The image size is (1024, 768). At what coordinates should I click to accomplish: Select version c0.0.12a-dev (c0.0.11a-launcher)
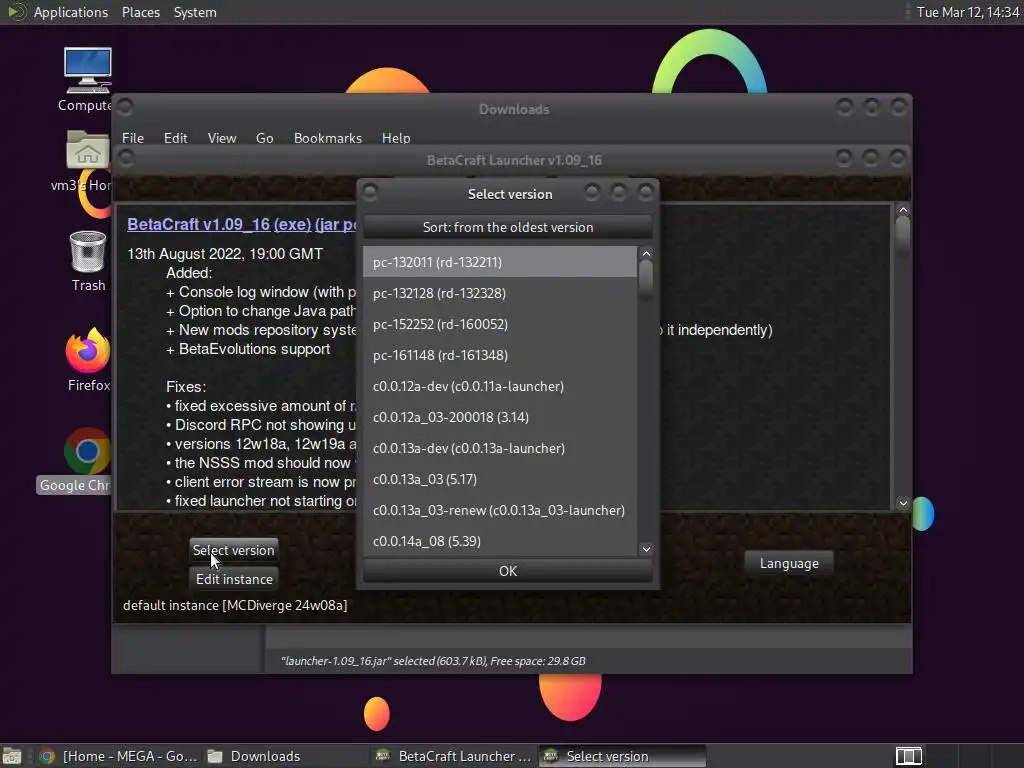500,386
